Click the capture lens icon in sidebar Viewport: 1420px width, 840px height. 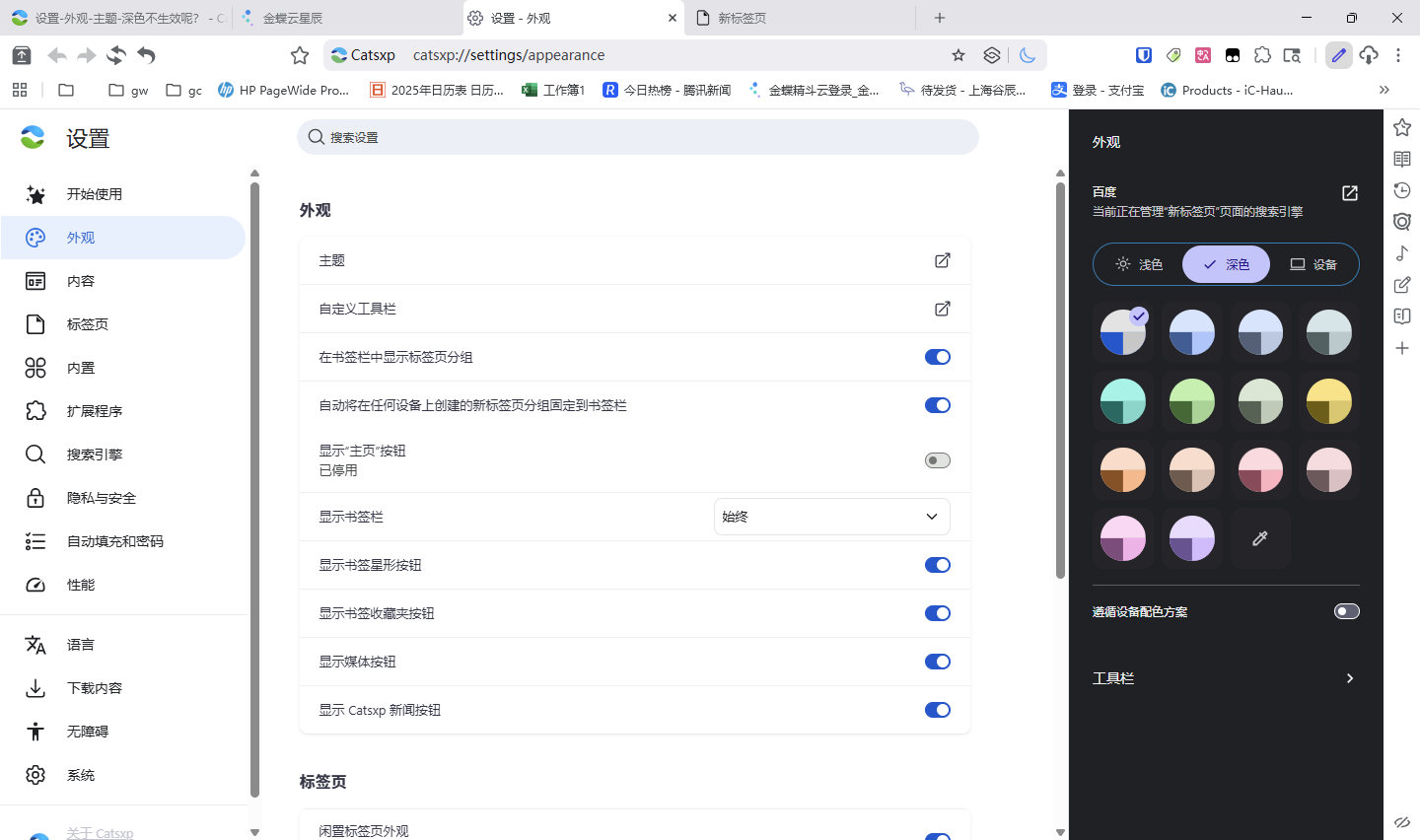pos(1402,222)
